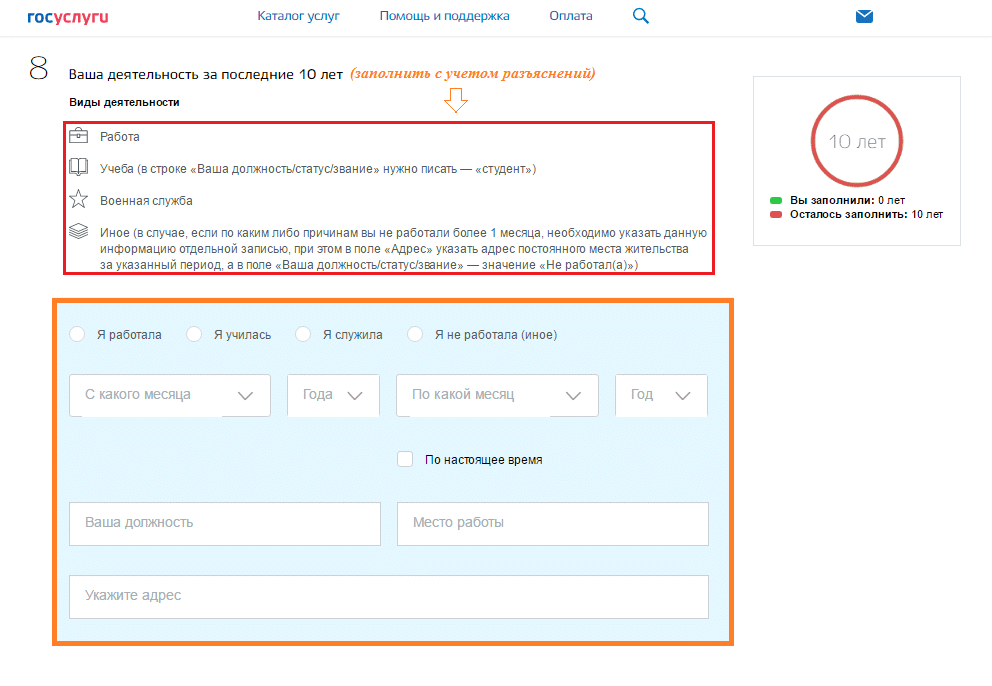992x686 pixels.
Task: Click the Ваша должность input field
Action: 225,523
